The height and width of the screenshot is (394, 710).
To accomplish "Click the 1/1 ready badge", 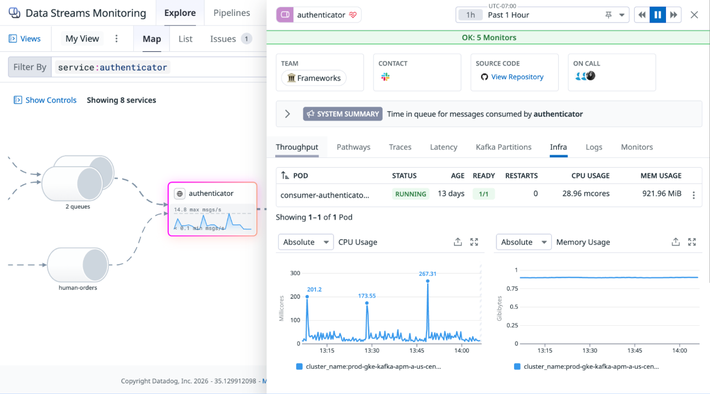I will coord(484,194).
